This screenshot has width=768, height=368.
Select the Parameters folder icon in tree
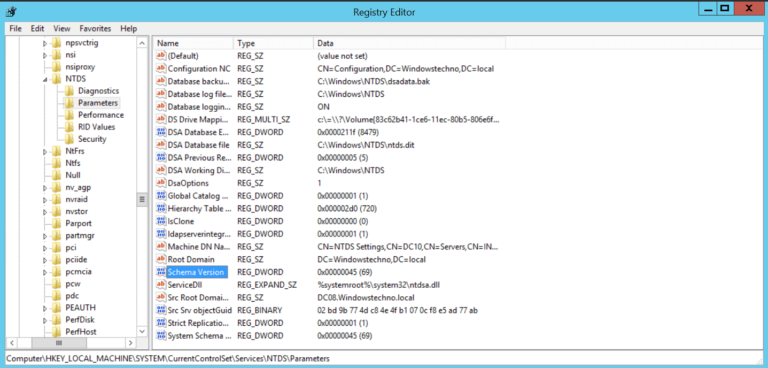[69, 103]
